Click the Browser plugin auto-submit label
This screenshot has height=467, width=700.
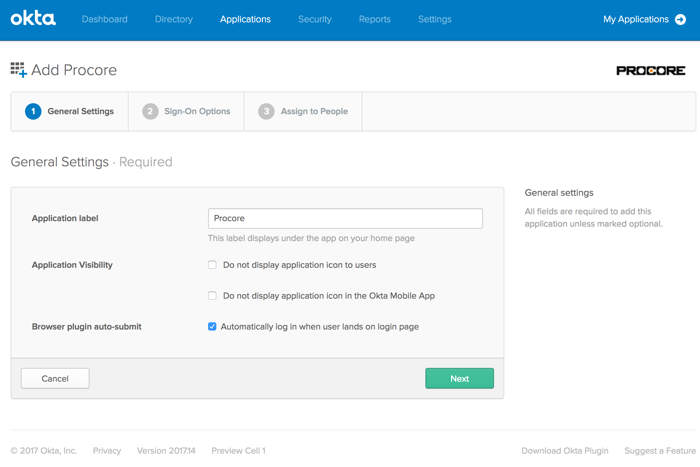click(x=87, y=326)
